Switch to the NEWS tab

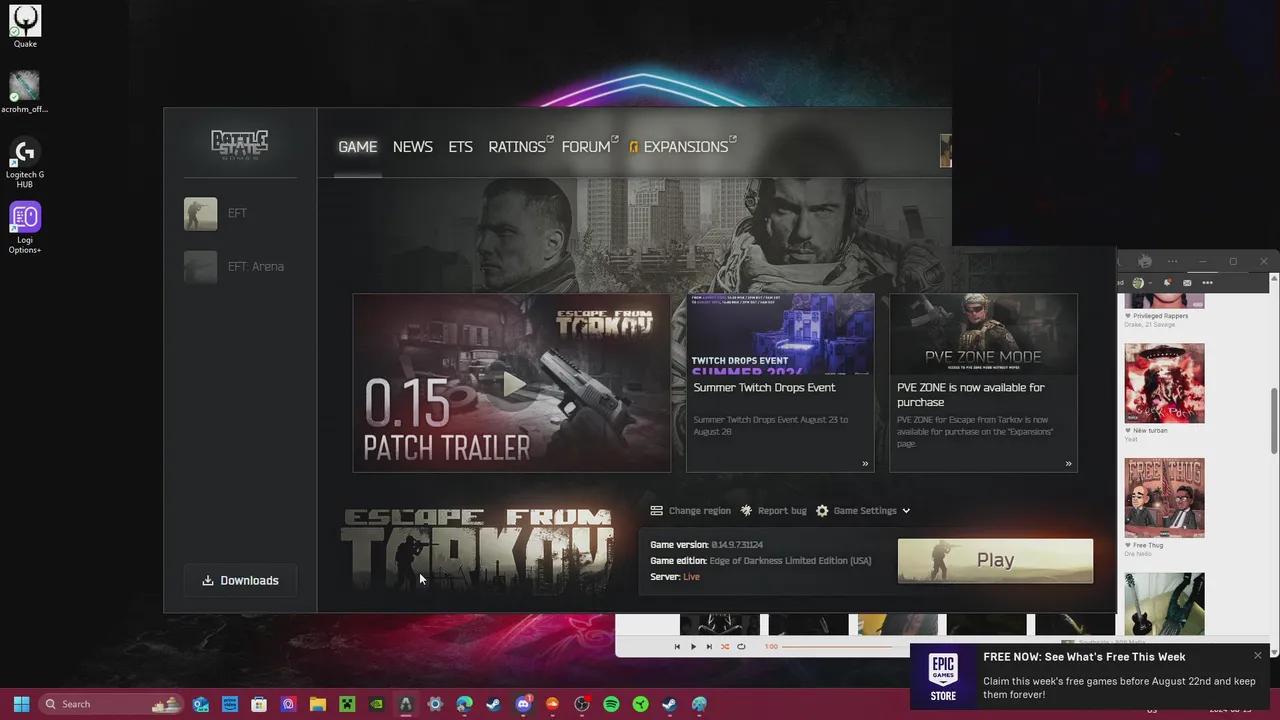pyautogui.click(x=413, y=147)
